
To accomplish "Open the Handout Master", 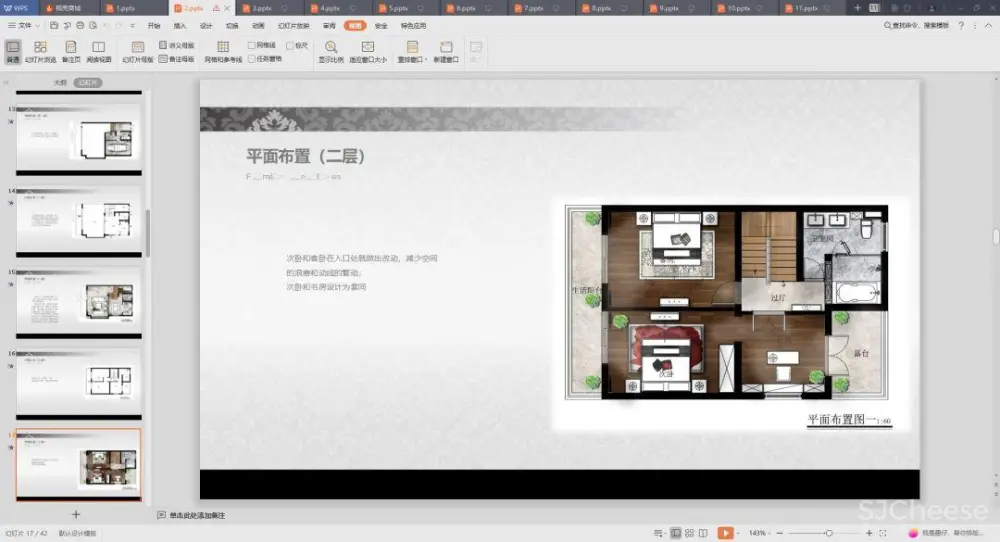I will pyautogui.click(x=177, y=45).
